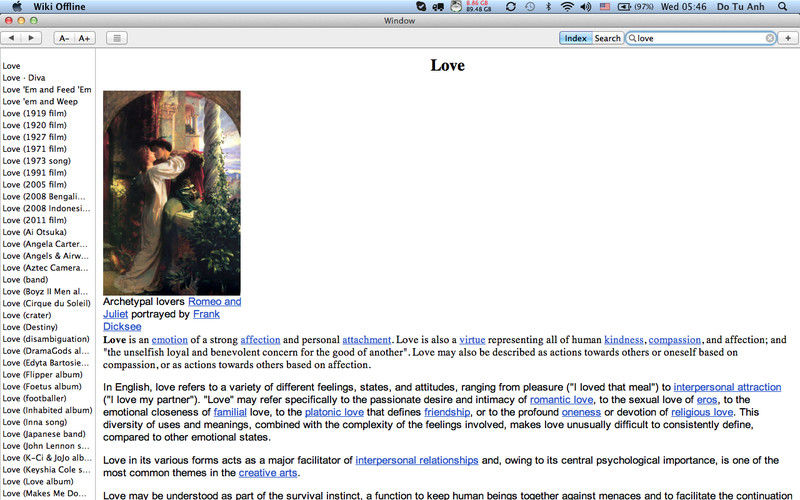This screenshot has width=800, height=500.
Task: Select Love (disambiguation) in index
Action: (x=46, y=339)
